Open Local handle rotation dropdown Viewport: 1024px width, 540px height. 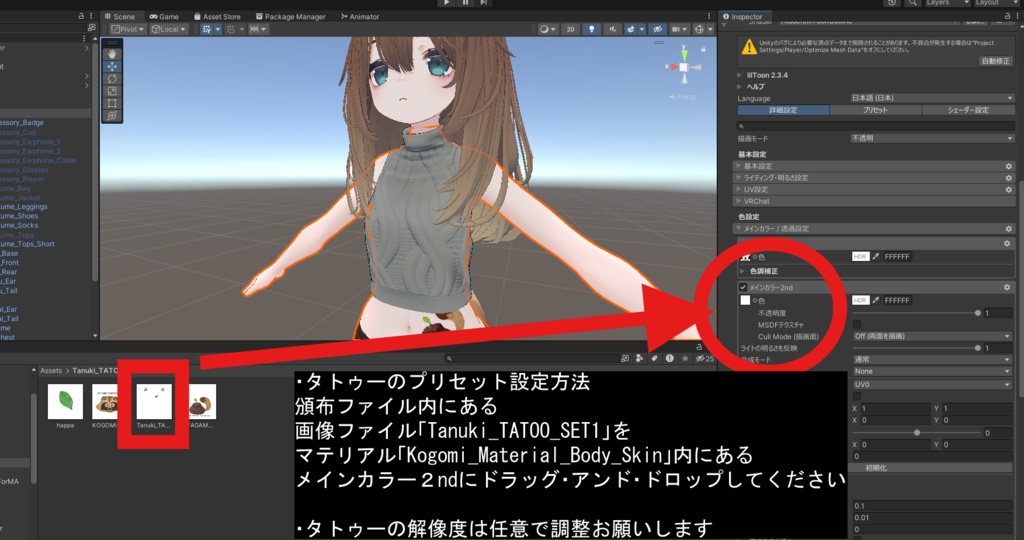(x=168, y=29)
